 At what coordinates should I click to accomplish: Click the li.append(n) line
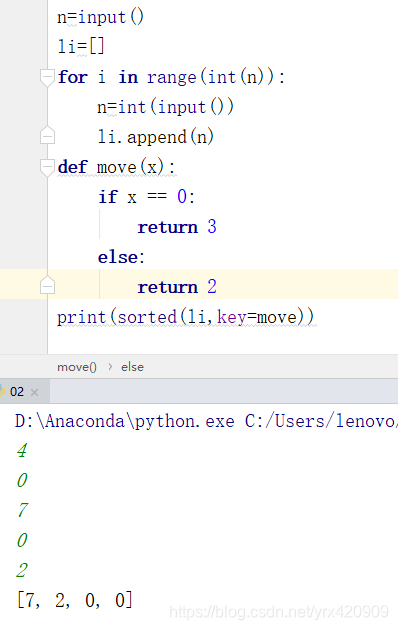pyautogui.click(x=156, y=137)
